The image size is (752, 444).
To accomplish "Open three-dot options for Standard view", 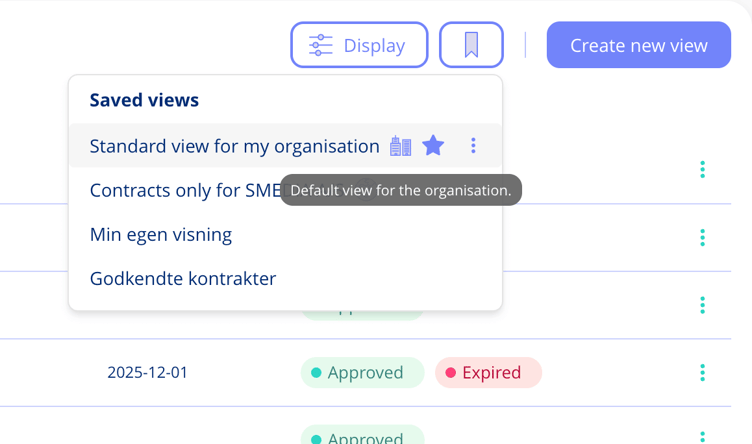I will click(x=473, y=146).
